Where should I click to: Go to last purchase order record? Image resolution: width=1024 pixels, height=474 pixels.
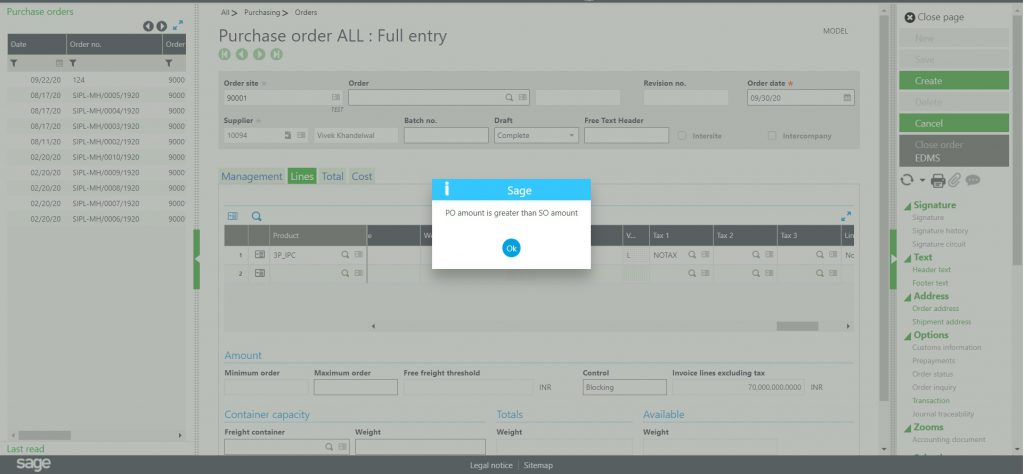pyautogui.click(x=277, y=54)
